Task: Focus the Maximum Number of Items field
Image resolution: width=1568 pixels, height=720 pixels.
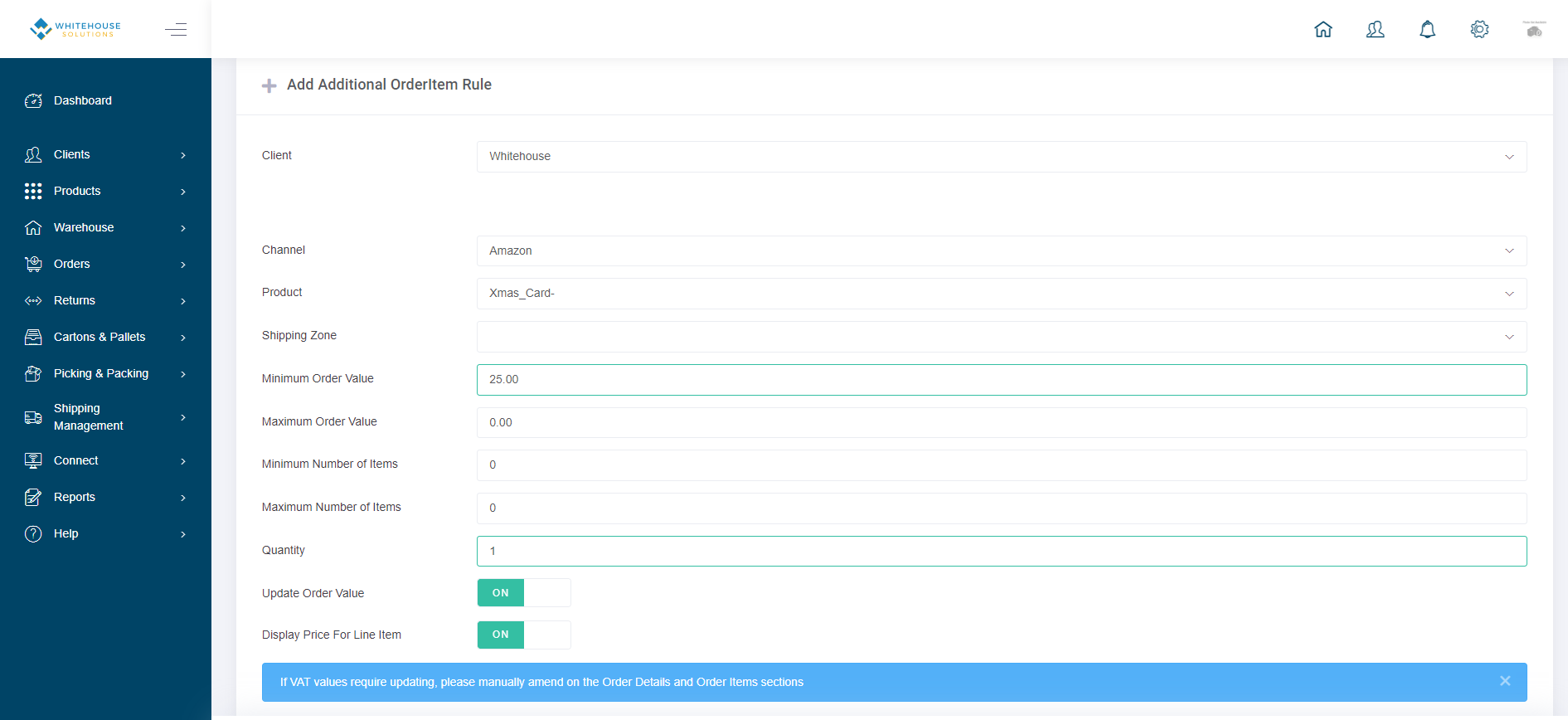Action: [x=1002, y=508]
